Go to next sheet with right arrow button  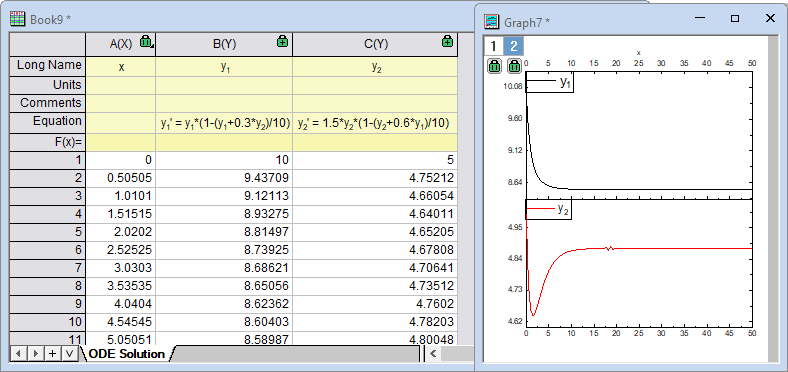[35, 354]
